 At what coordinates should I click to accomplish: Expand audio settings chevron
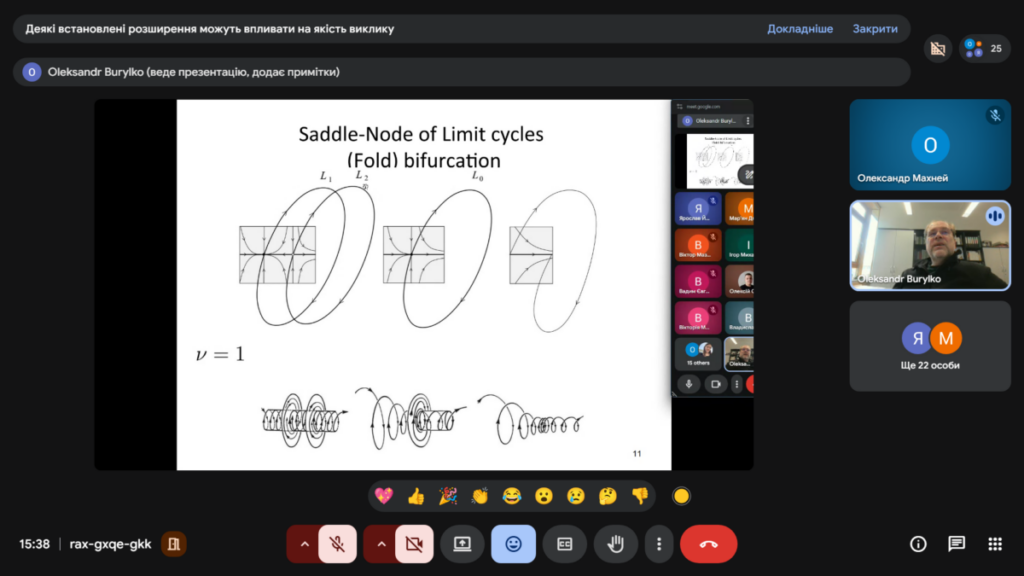click(x=303, y=544)
